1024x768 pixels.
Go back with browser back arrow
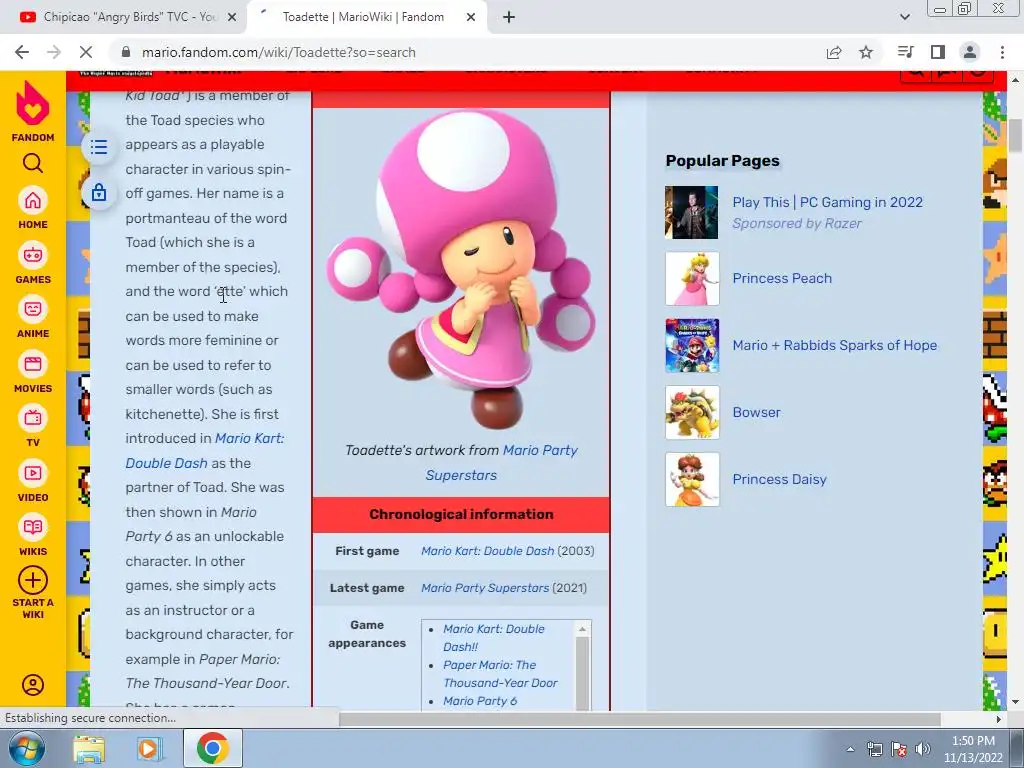pos(22,52)
